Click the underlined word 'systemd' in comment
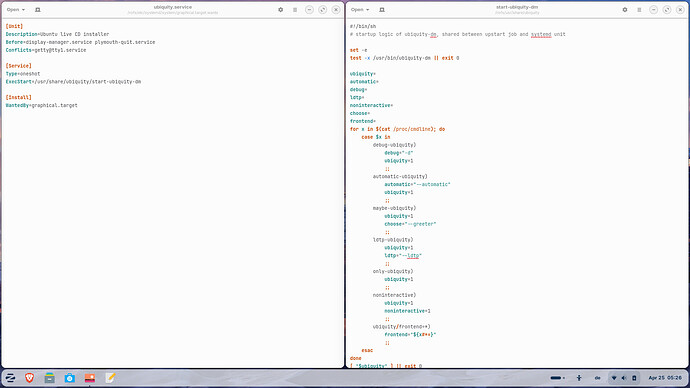Viewport: 690px width, 388px height. [x=541, y=34]
